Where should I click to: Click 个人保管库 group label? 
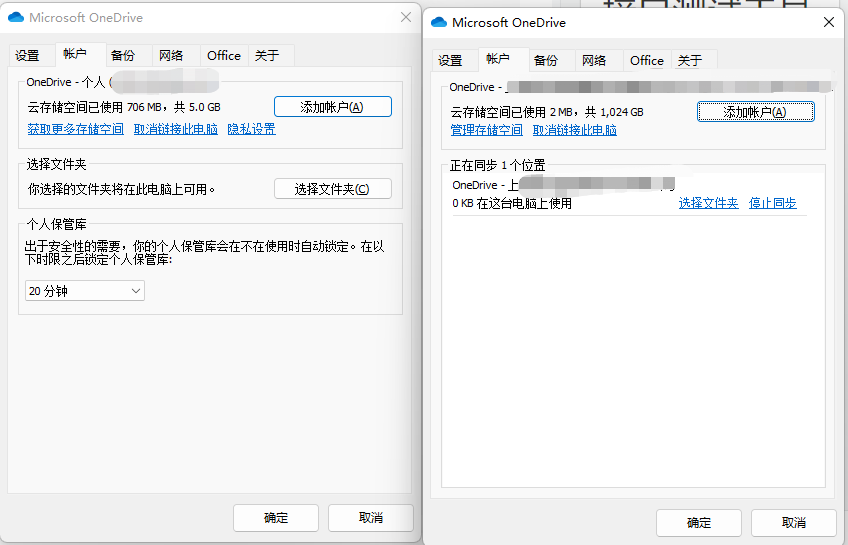[x=56, y=224]
